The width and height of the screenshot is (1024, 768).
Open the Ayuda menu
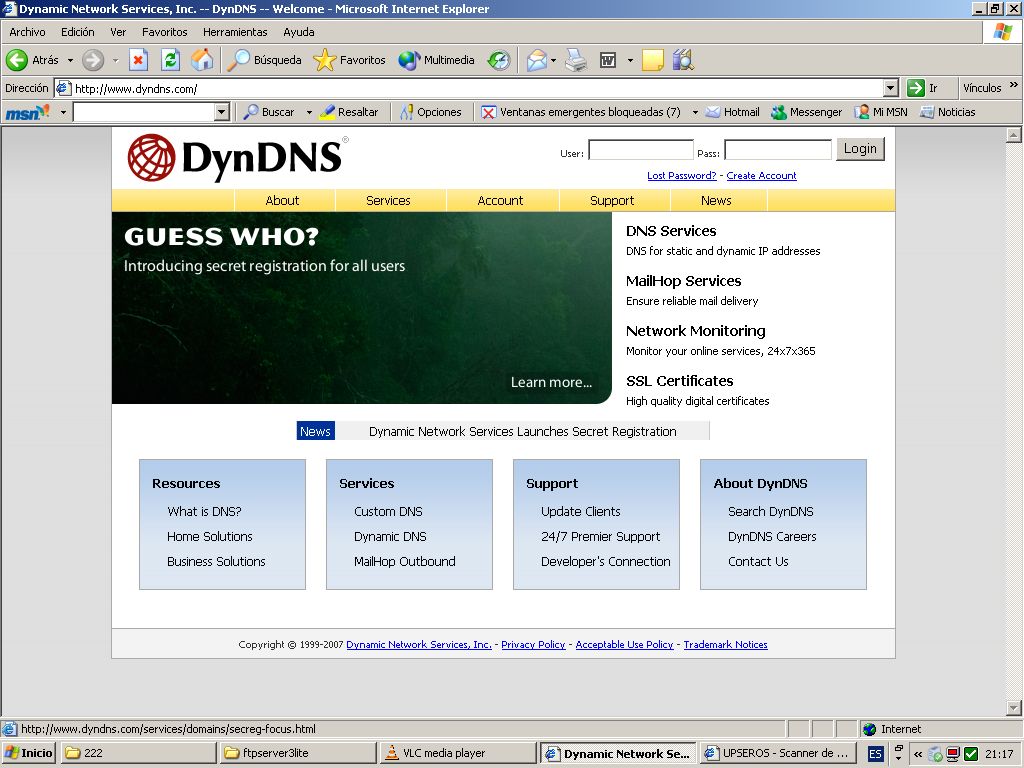(x=299, y=32)
